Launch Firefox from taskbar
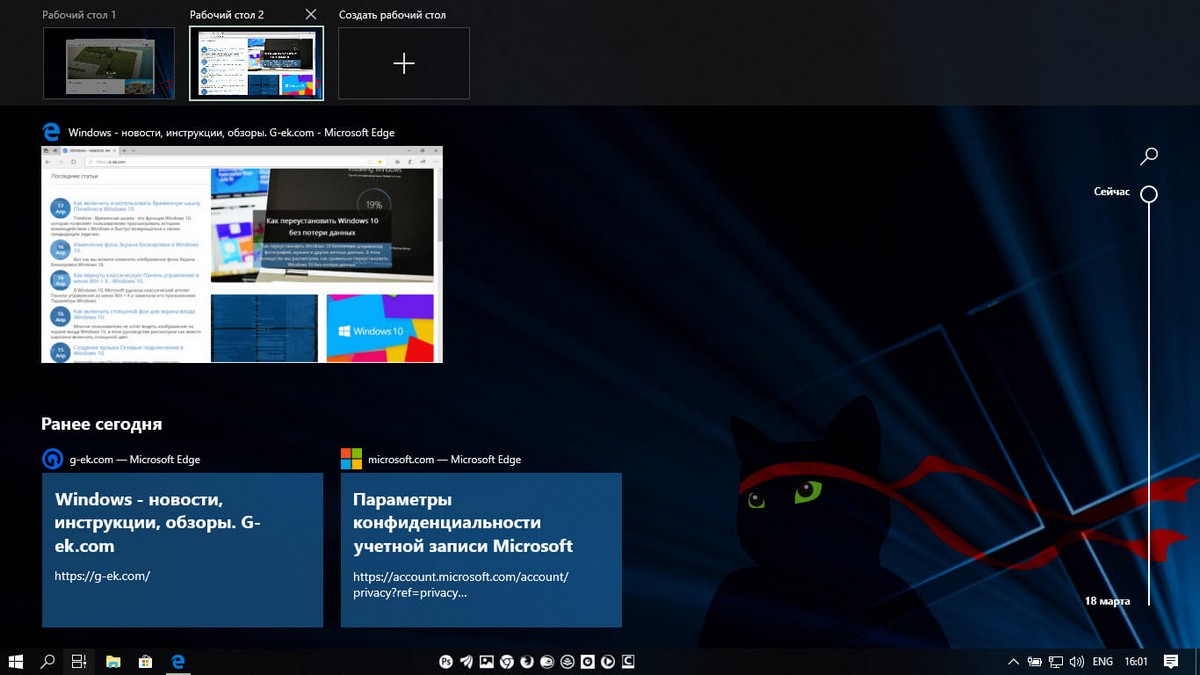The height and width of the screenshot is (675, 1200). pyautogui.click(x=527, y=661)
